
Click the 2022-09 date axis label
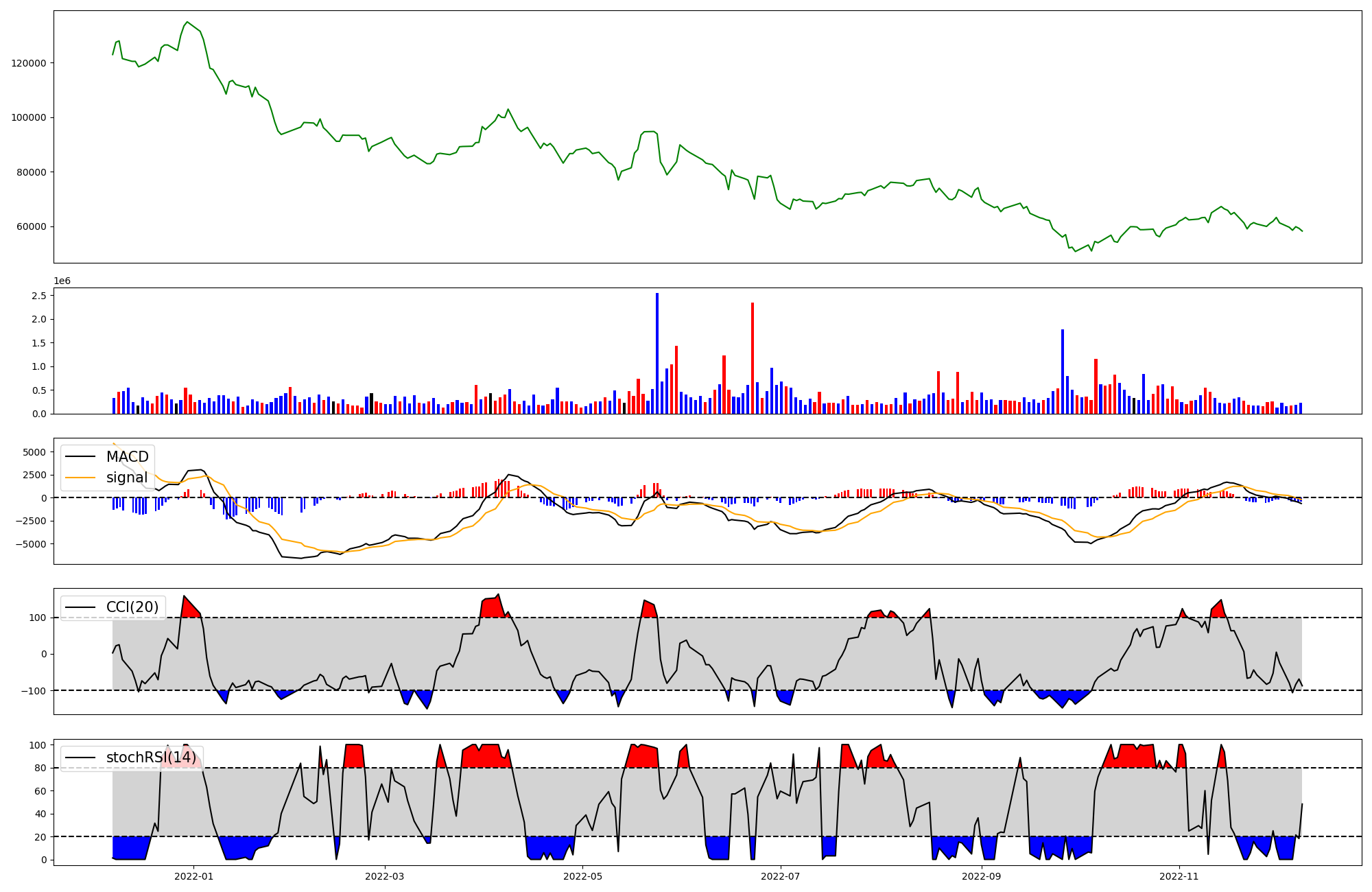[981, 876]
